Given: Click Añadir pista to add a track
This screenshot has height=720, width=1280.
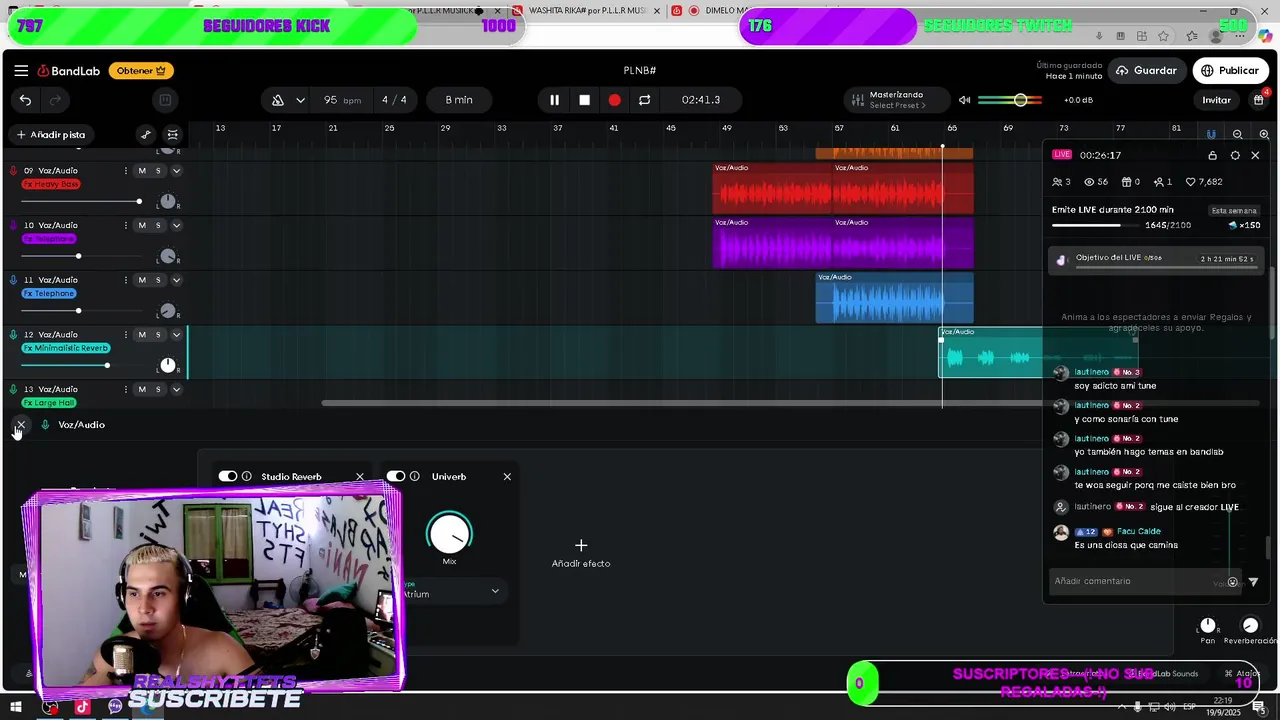Looking at the screenshot, I should pos(50,135).
